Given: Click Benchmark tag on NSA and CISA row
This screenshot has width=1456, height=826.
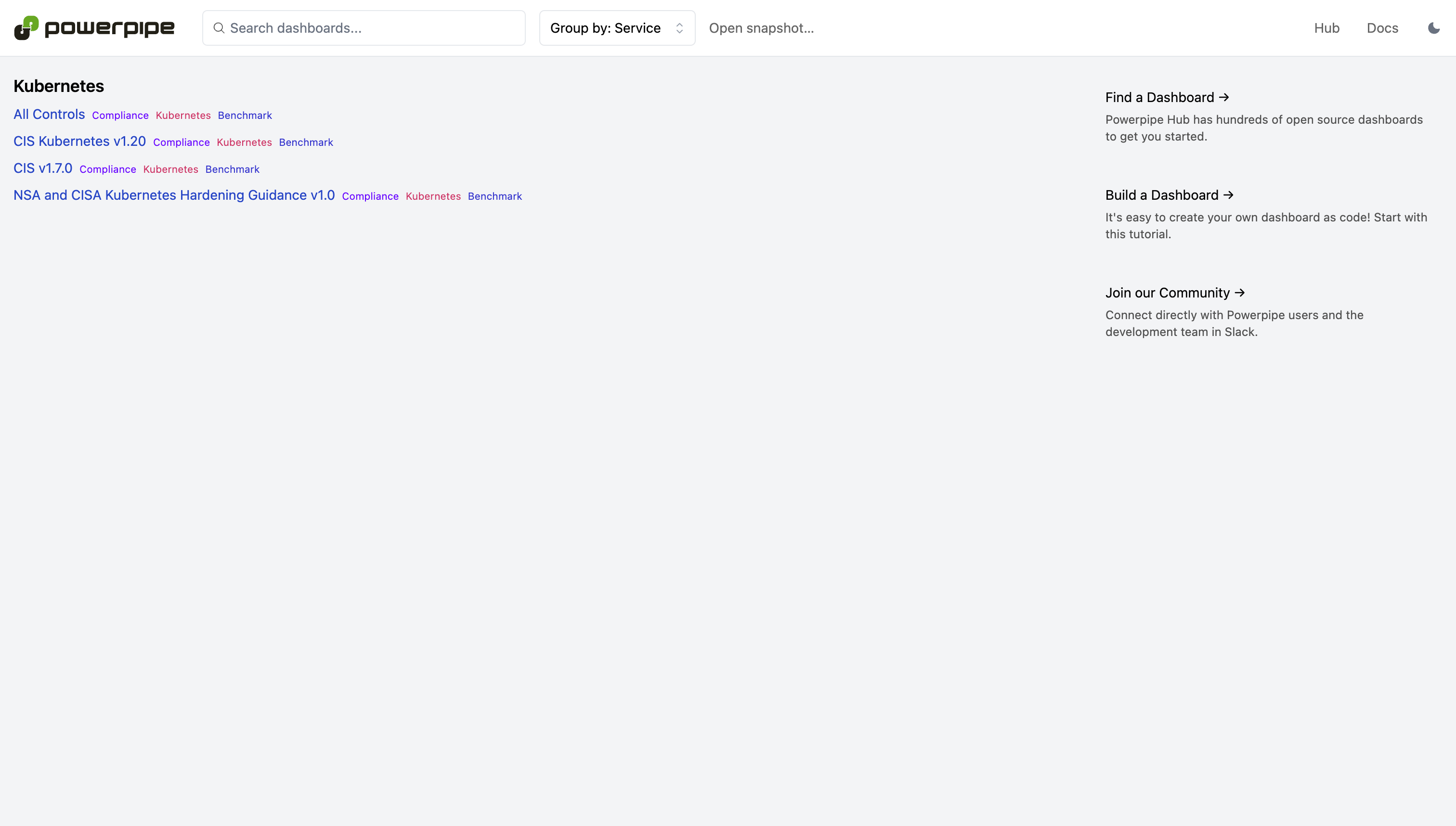Looking at the screenshot, I should coord(495,196).
